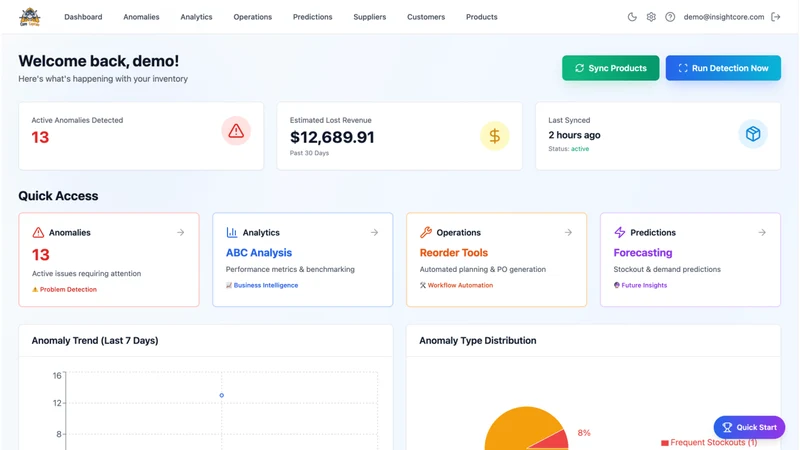Click the chart icon beside Business Intelligence
Image resolution: width=800 pixels, height=450 pixels.
(x=229, y=285)
